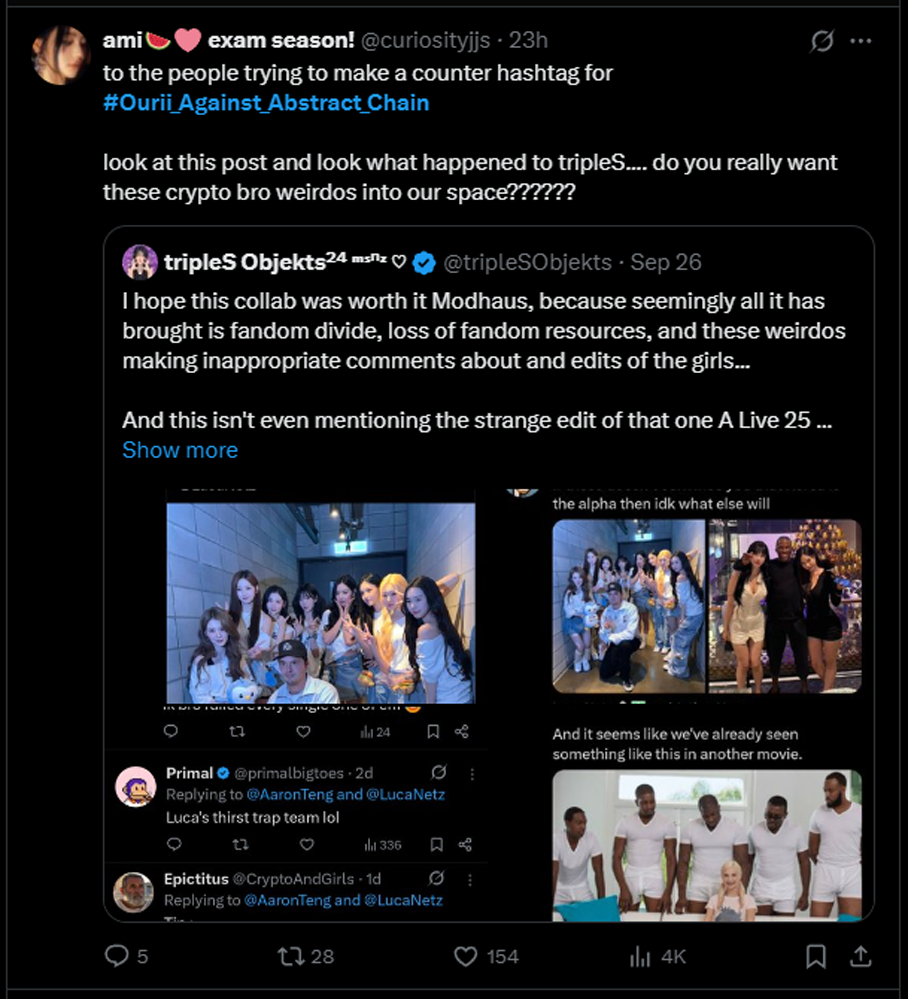Repost the tweet with 28 reposts

(x=290, y=957)
